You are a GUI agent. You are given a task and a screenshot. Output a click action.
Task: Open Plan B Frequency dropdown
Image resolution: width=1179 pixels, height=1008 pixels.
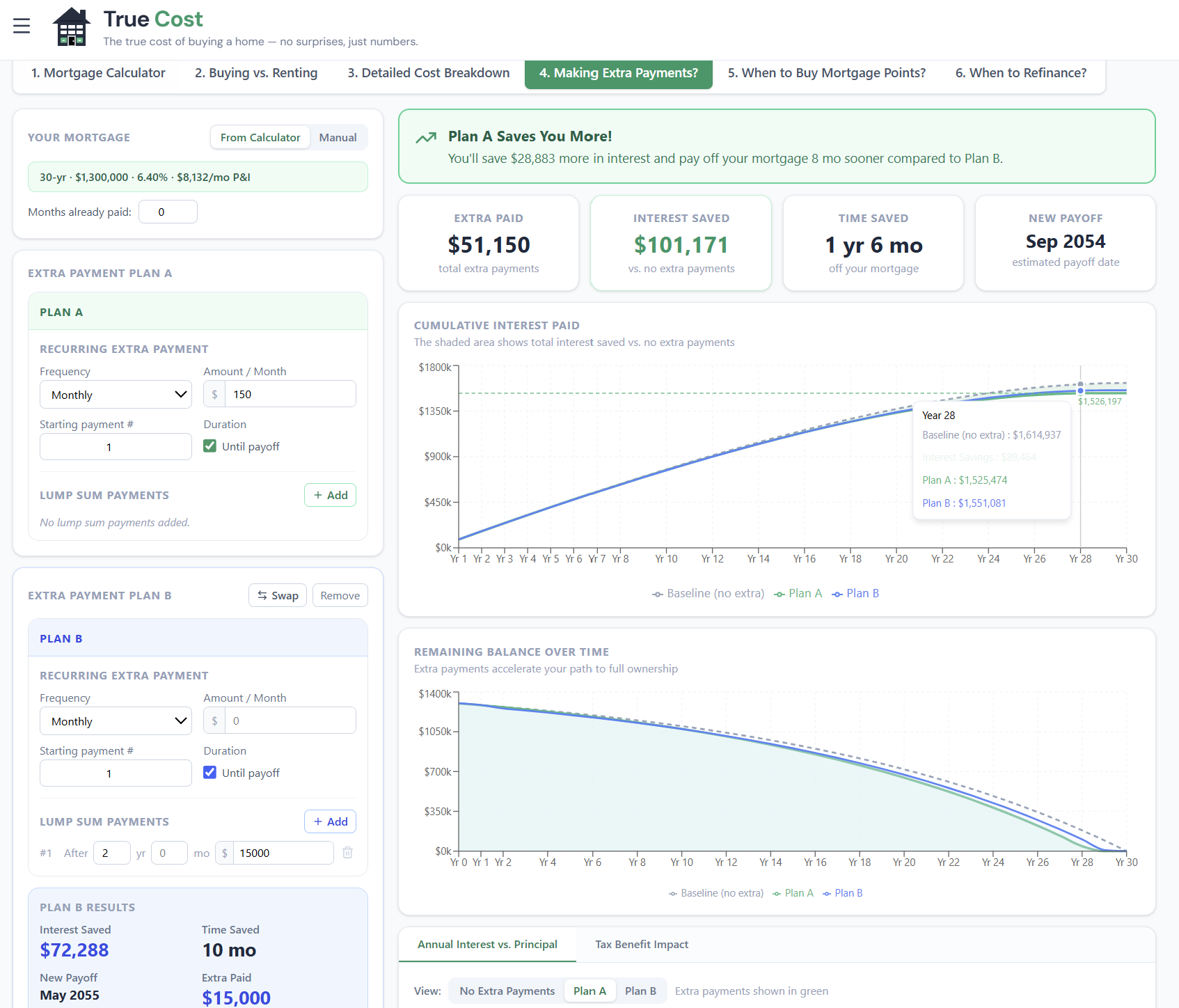116,721
